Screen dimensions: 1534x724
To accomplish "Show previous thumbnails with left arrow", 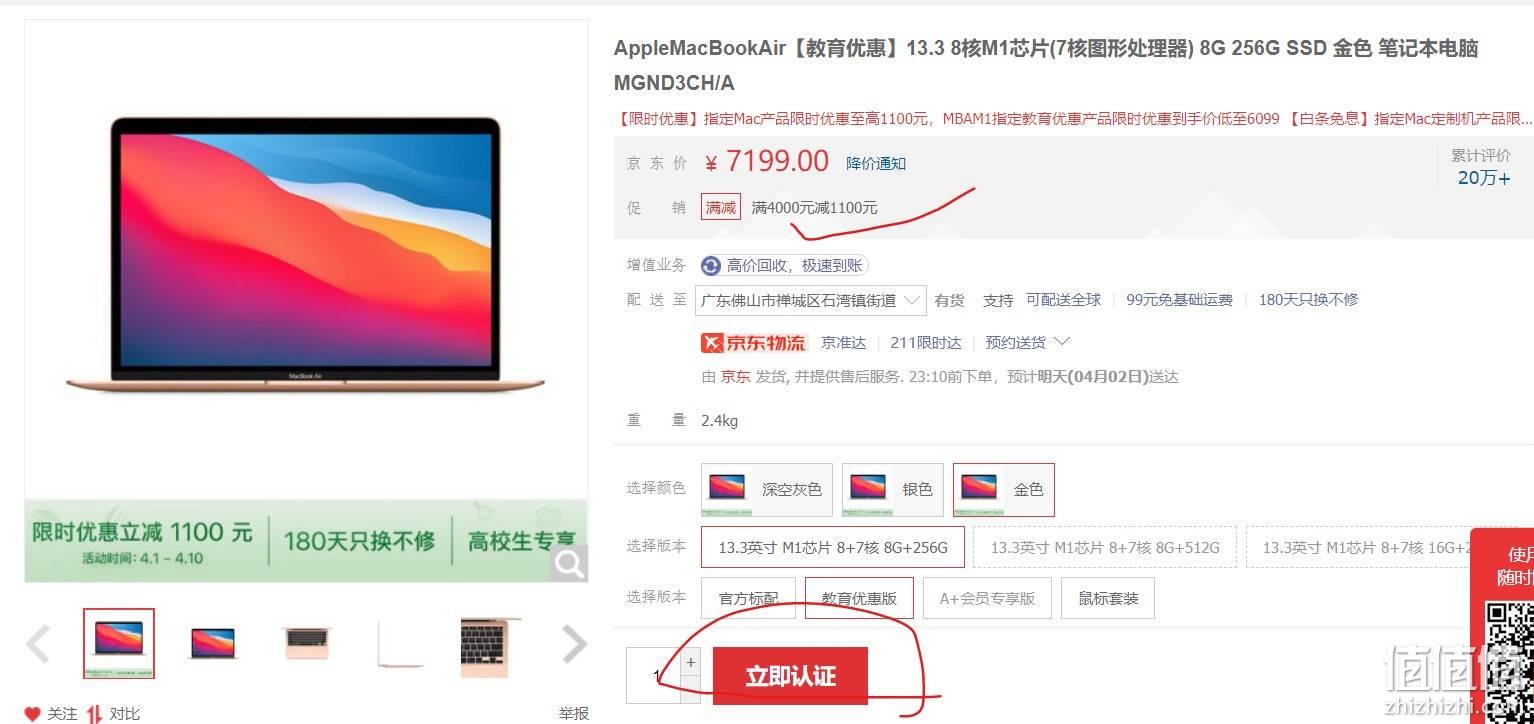I will tap(38, 644).
